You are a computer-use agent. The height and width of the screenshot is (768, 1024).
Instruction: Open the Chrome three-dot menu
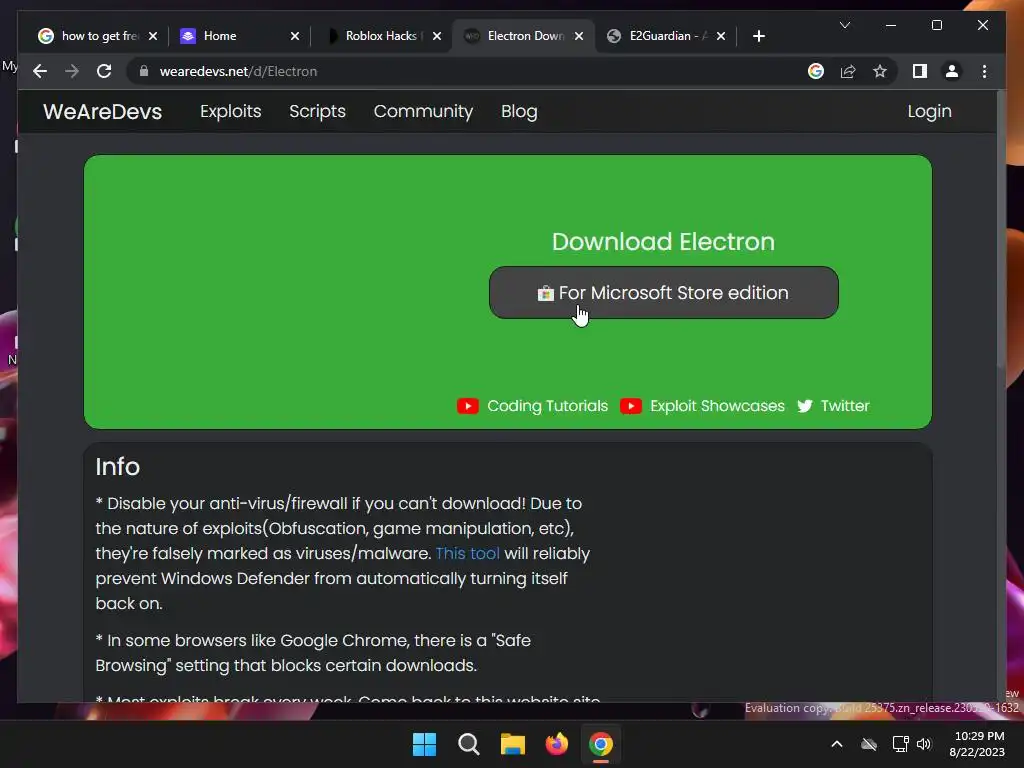pyautogui.click(x=984, y=71)
